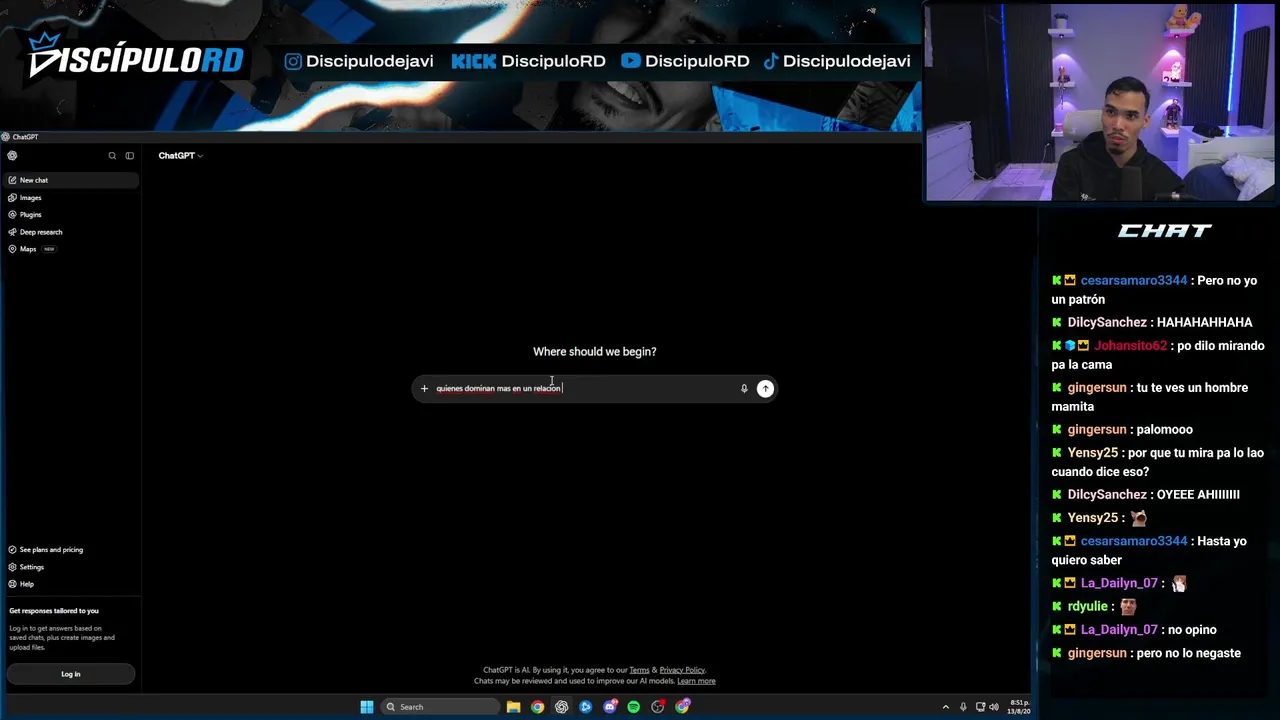Focus the prompt text input field

(584, 388)
